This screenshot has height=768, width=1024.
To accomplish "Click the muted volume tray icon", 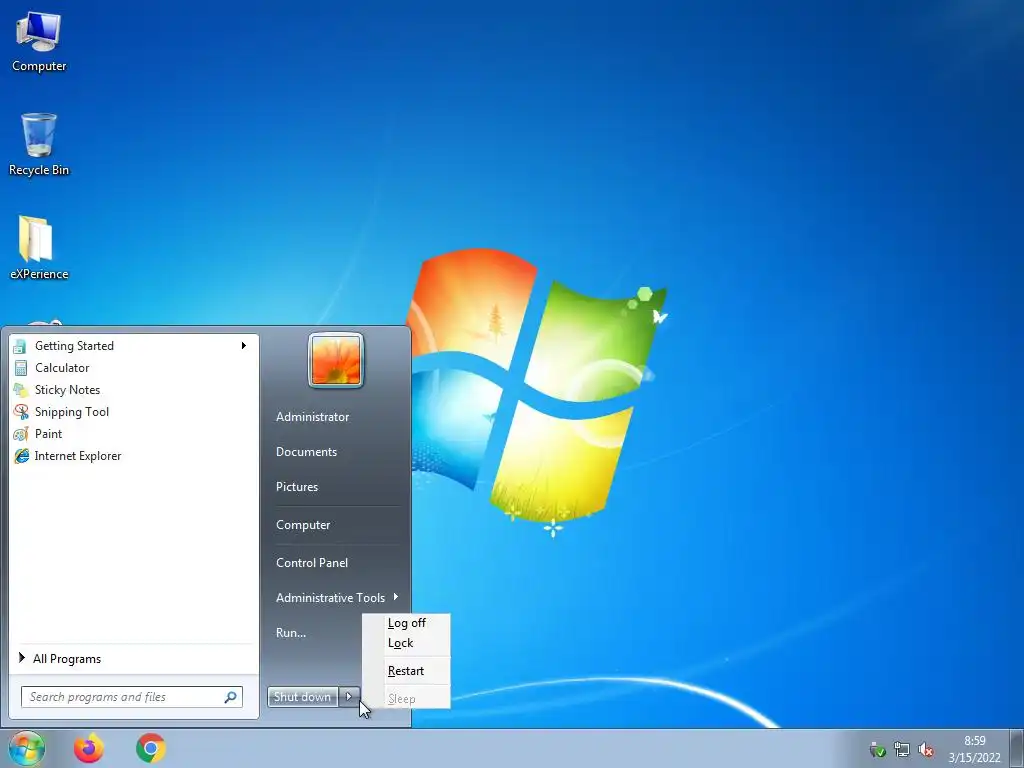I will pyautogui.click(x=925, y=750).
